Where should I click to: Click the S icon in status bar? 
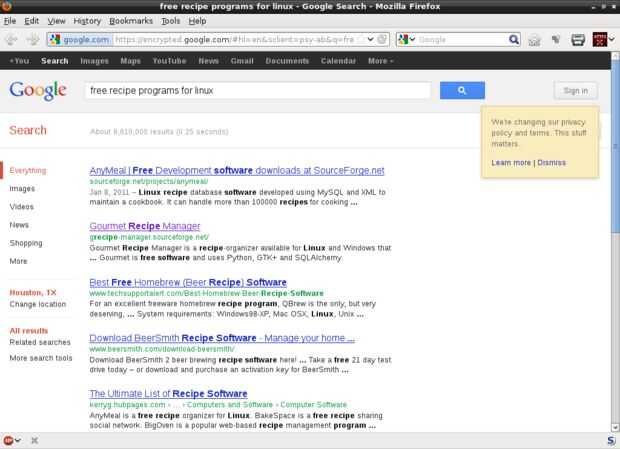(611, 441)
